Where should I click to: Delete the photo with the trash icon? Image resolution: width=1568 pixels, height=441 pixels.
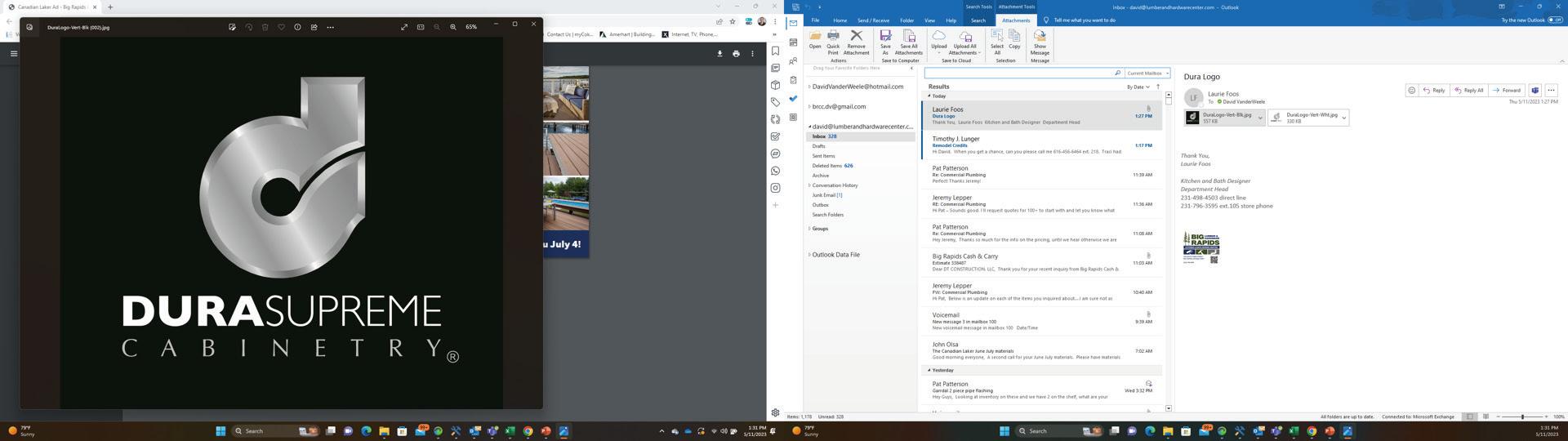(x=265, y=27)
